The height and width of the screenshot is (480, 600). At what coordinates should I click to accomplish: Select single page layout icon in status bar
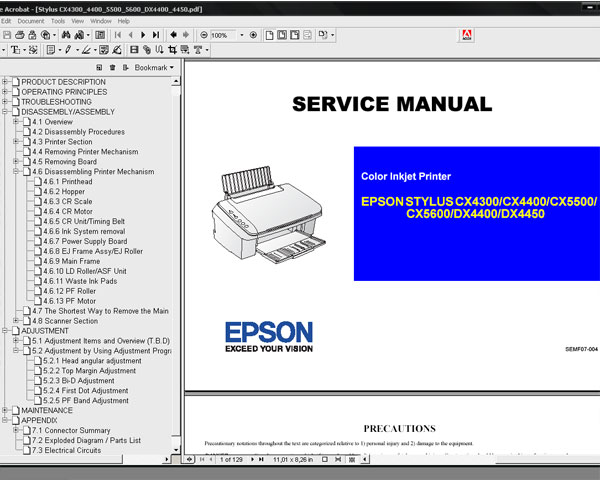pos(324,459)
